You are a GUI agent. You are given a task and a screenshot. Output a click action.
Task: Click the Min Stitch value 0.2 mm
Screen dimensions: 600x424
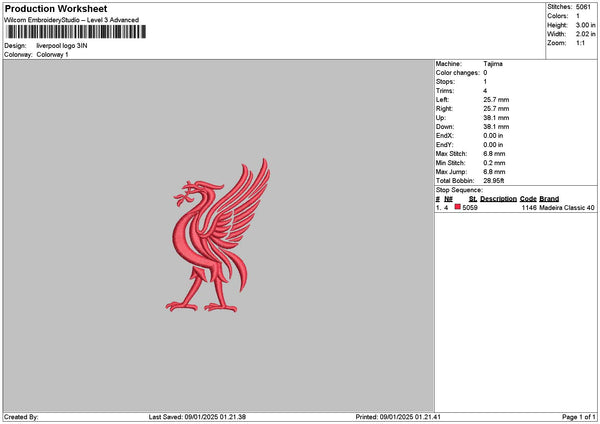(494, 163)
